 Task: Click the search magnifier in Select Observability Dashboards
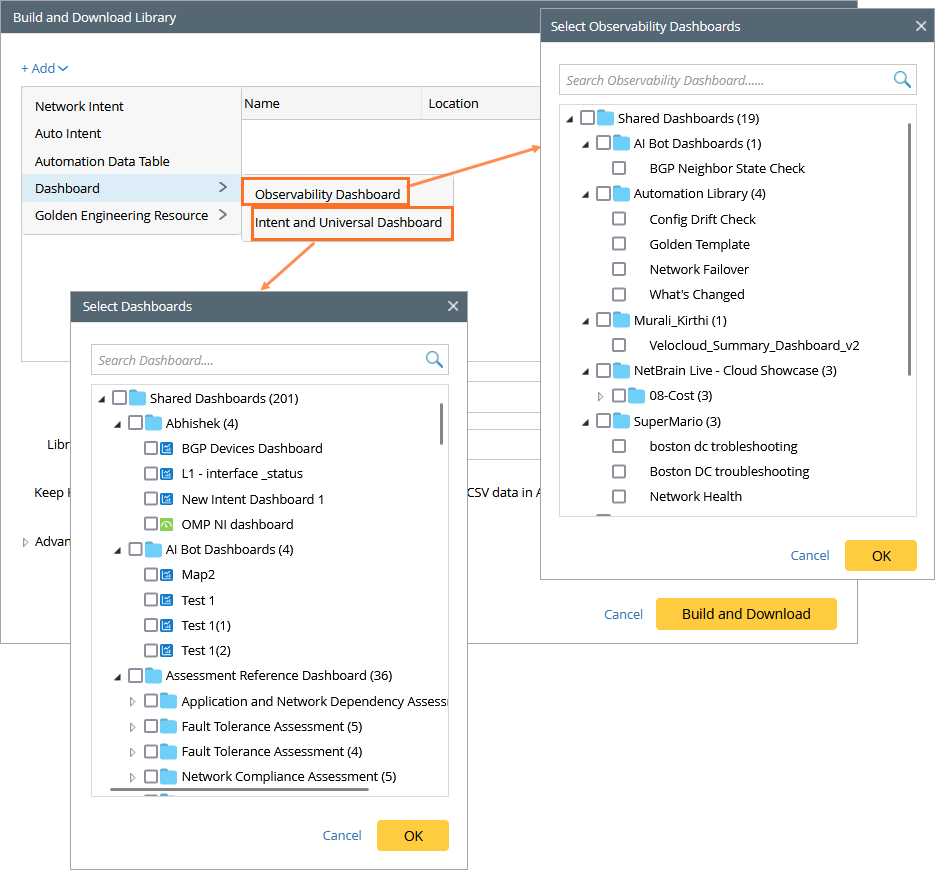click(x=902, y=80)
